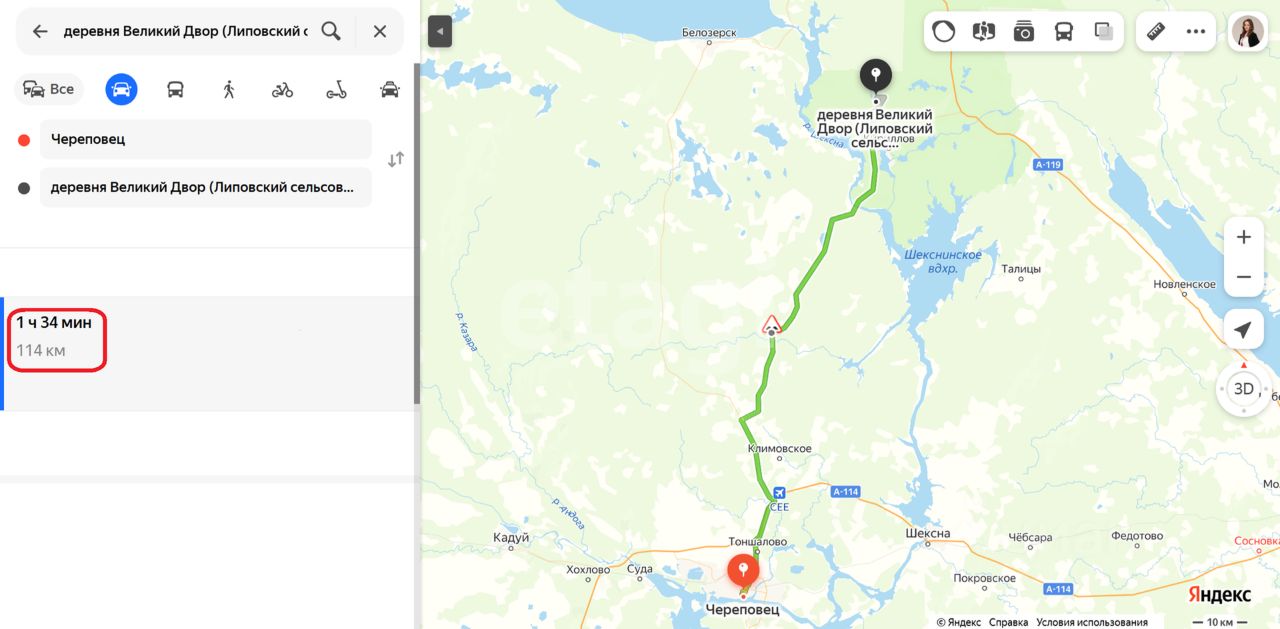The image size is (1280, 629).
Task: Open the ruler distance measuring tool
Action: 1156,31
